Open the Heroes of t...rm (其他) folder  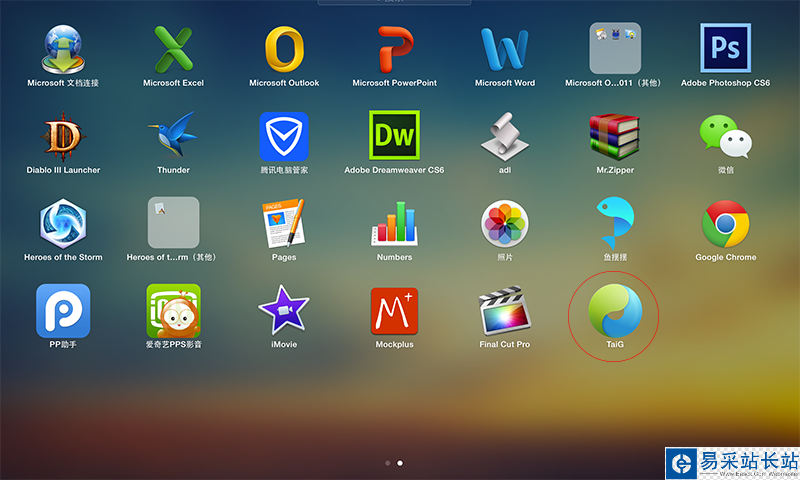point(173,222)
